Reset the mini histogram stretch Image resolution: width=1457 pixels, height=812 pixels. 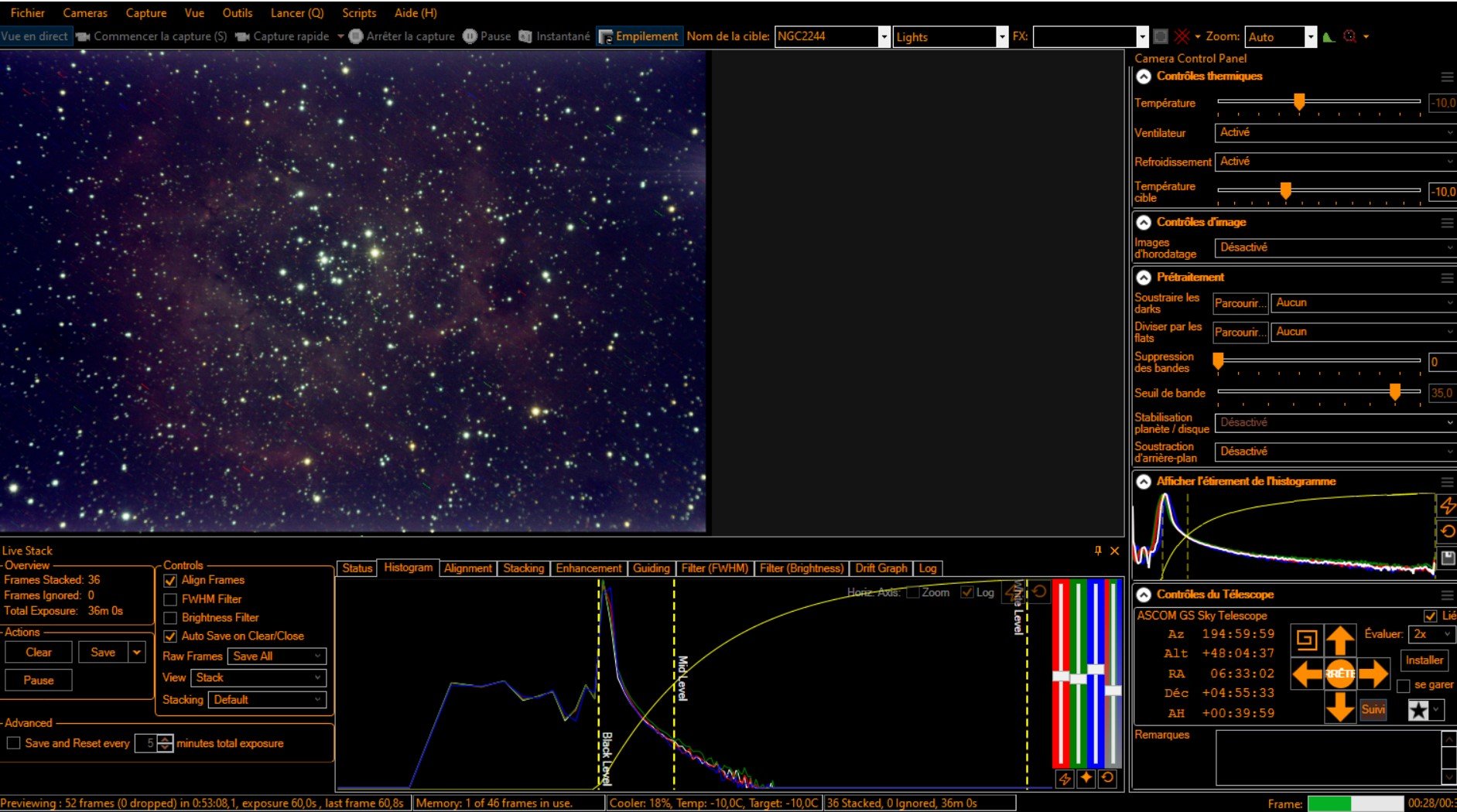coord(1447,531)
